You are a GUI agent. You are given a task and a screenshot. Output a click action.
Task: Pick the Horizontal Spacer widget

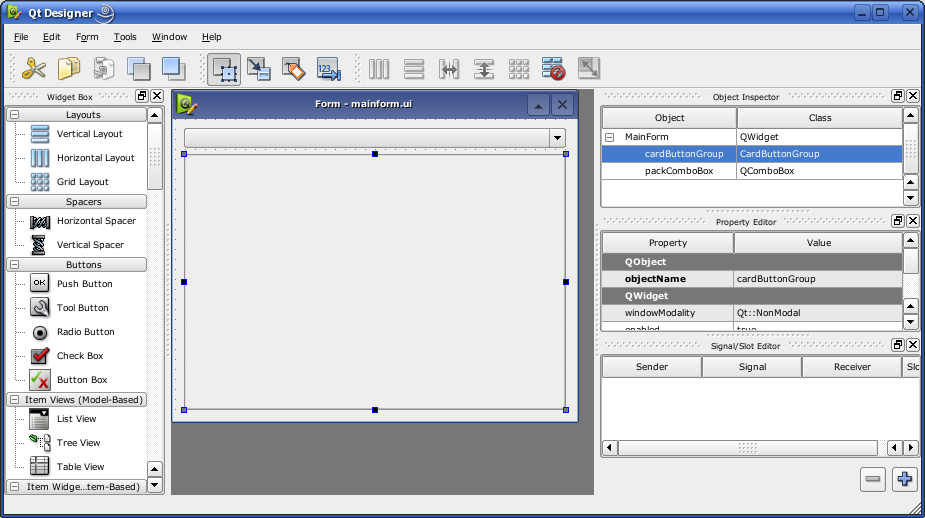click(83, 221)
